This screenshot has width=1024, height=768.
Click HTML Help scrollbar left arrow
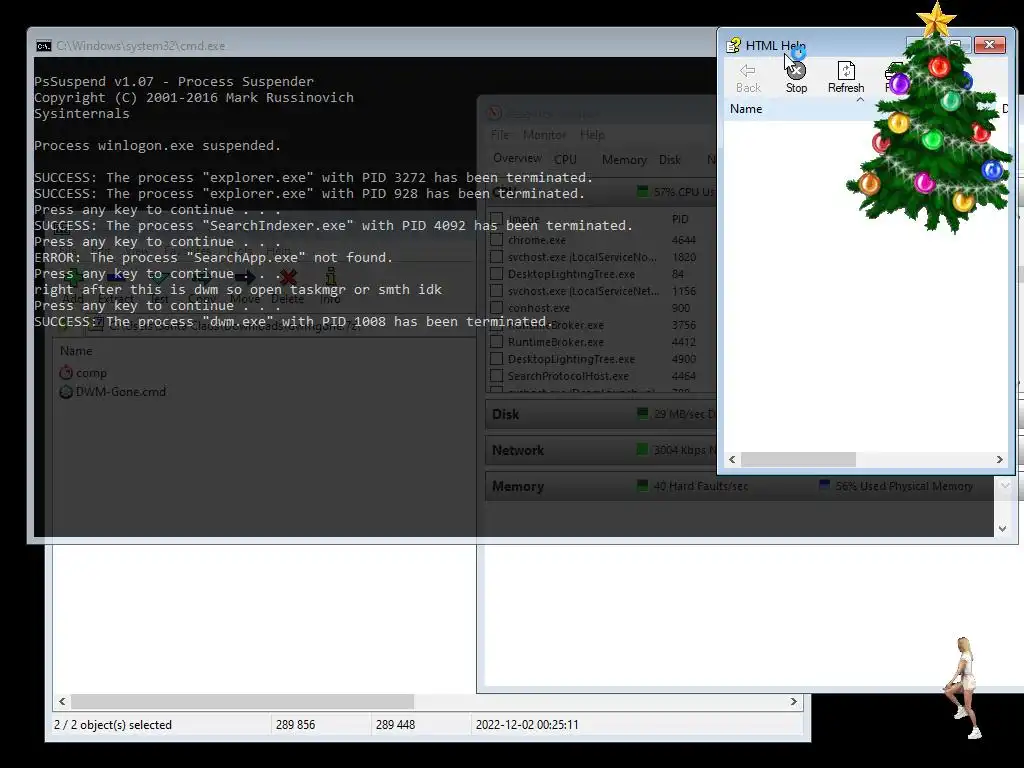tap(732, 459)
